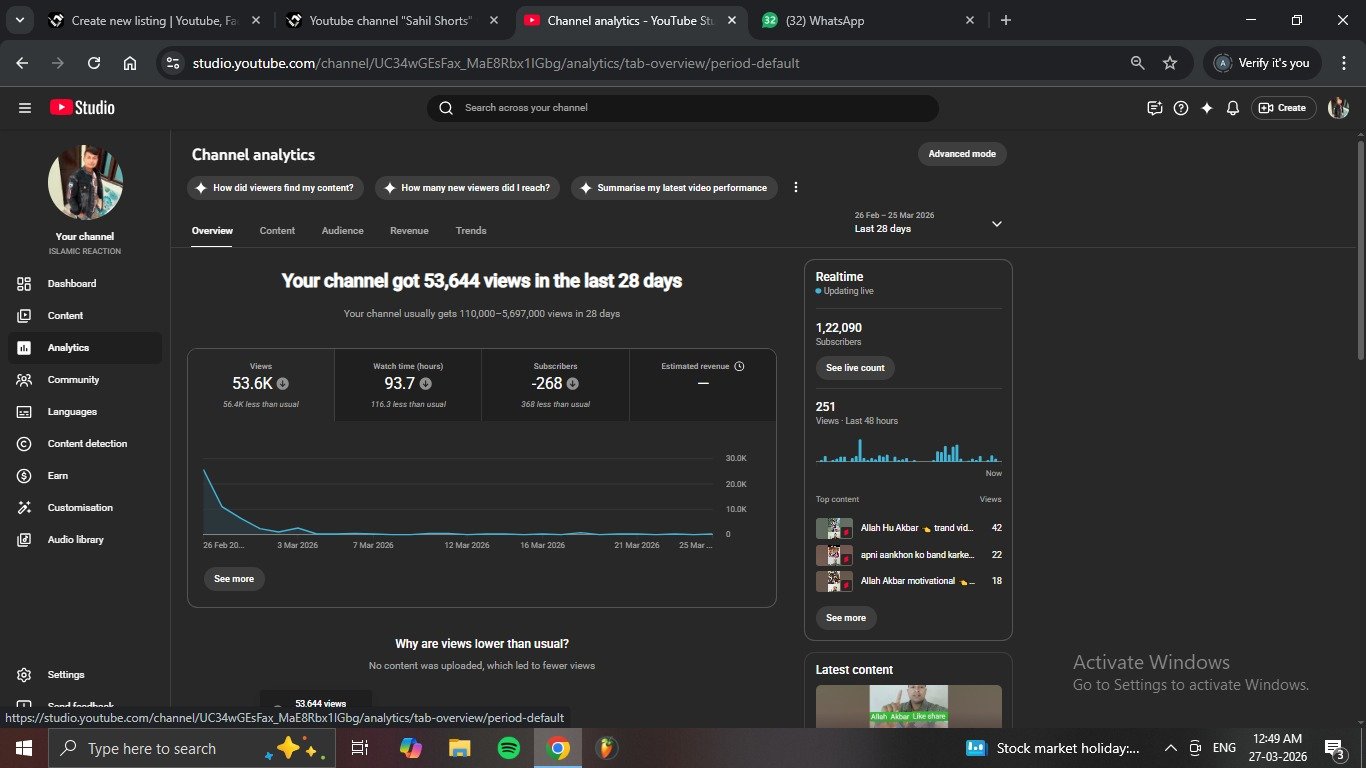Go to Content detection in sidebar
1366x768 pixels.
[x=87, y=444]
